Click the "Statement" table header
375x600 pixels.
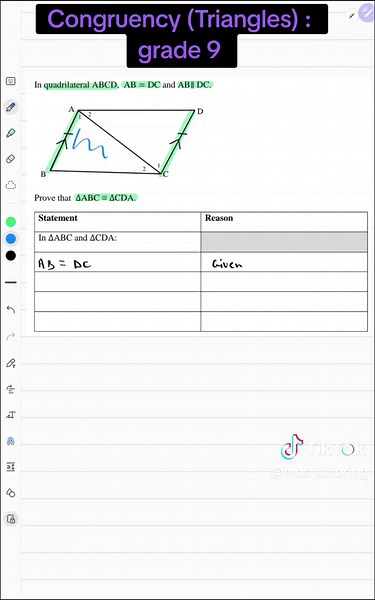point(58,218)
